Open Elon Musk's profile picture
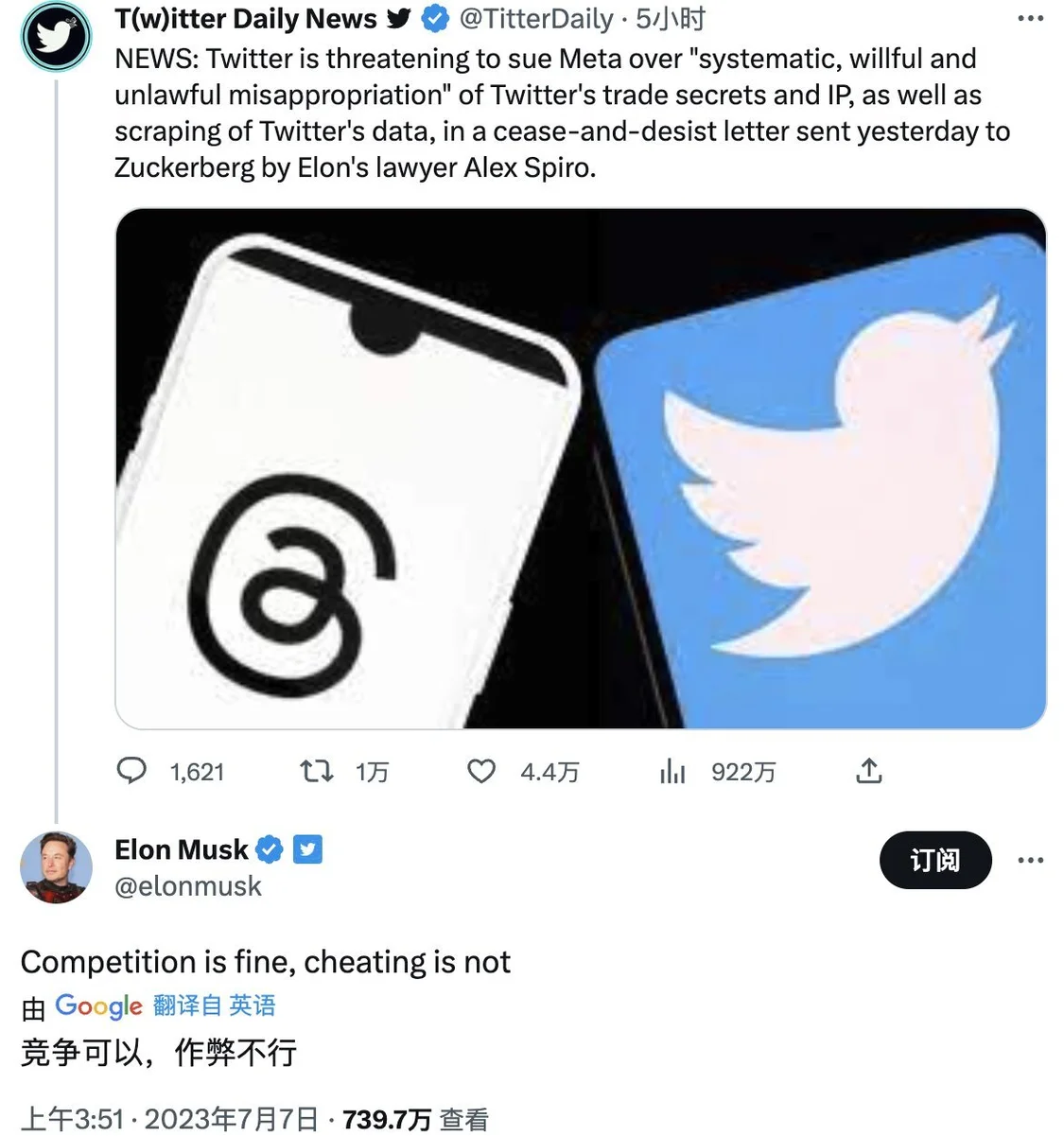This screenshot has height=1136, width=1064. click(x=57, y=867)
